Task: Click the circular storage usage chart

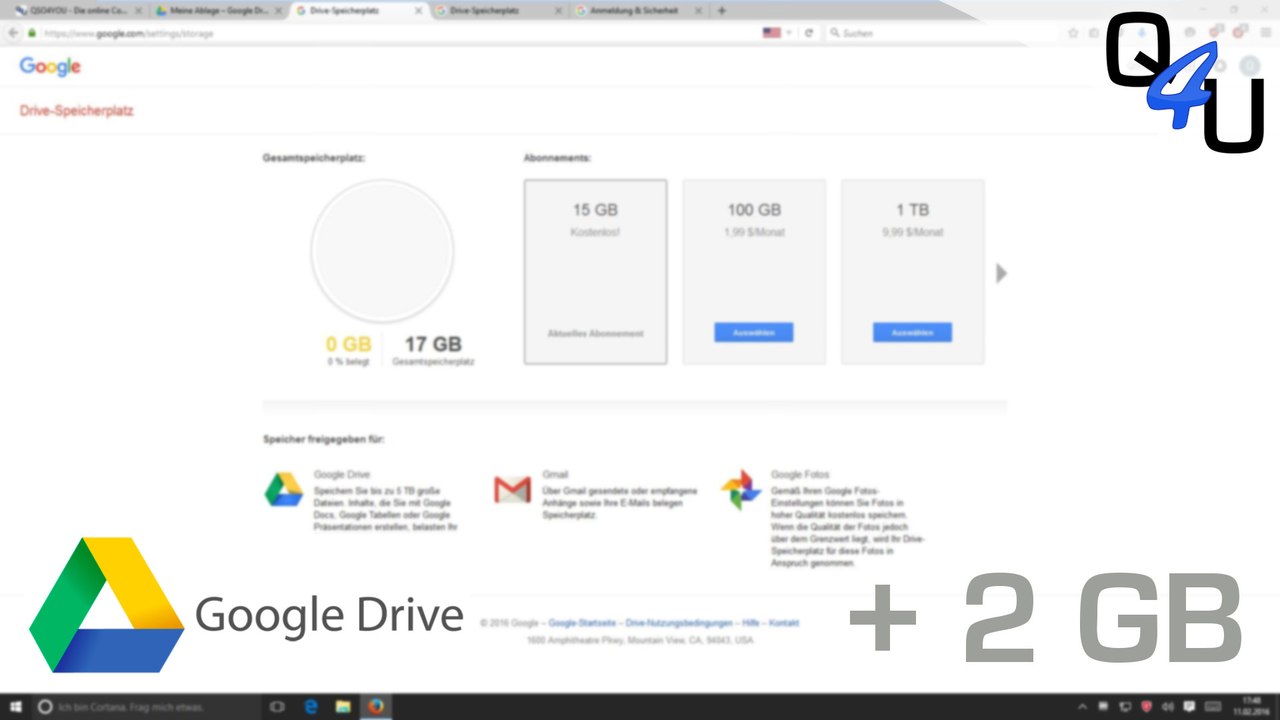Action: [382, 251]
